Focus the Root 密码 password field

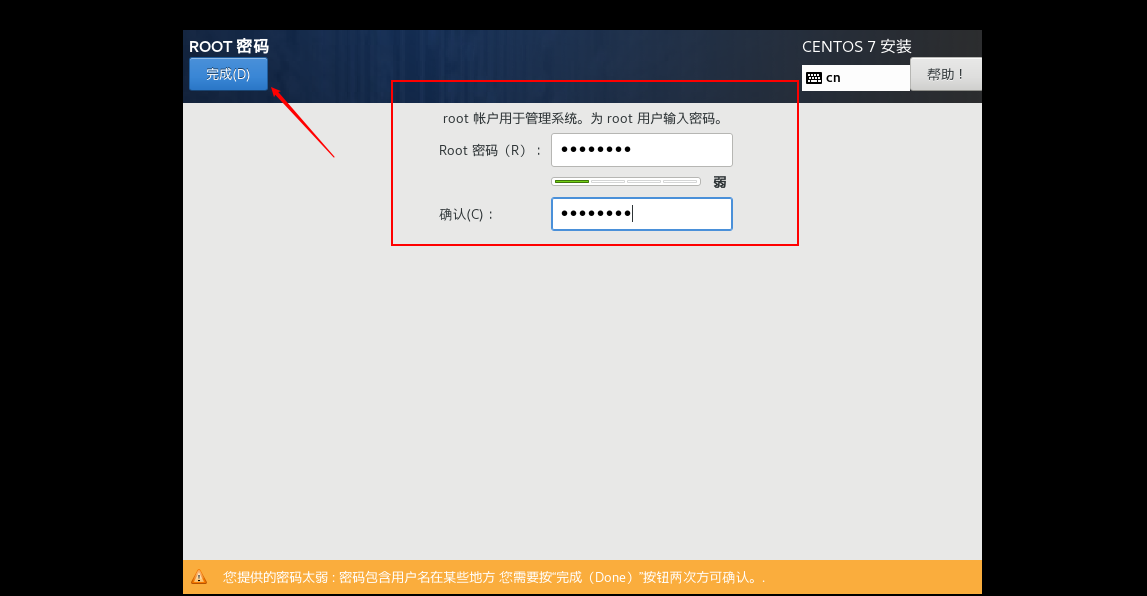click(642, 150)
